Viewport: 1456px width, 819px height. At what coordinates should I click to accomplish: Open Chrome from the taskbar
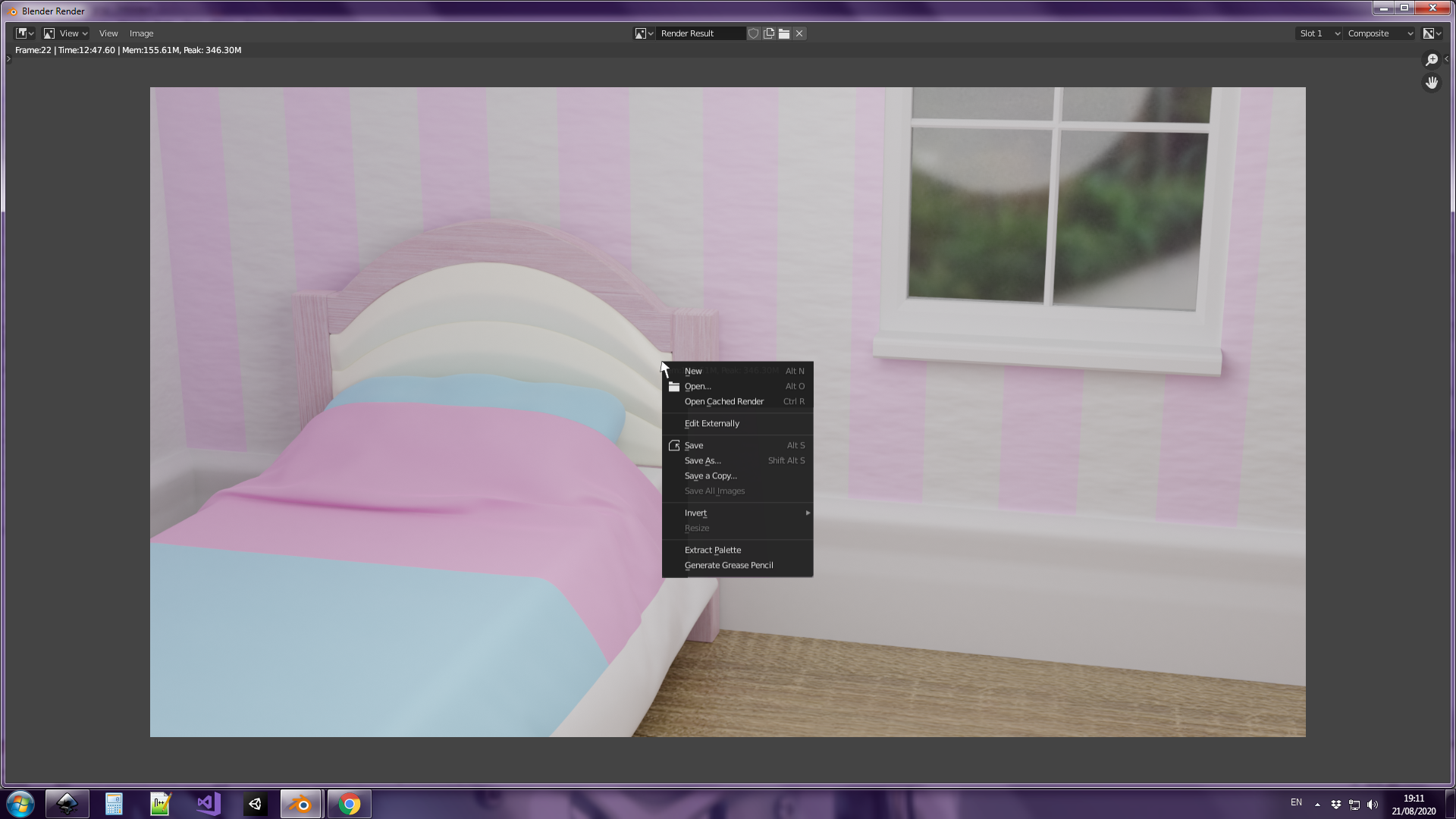tap(350, 804)
